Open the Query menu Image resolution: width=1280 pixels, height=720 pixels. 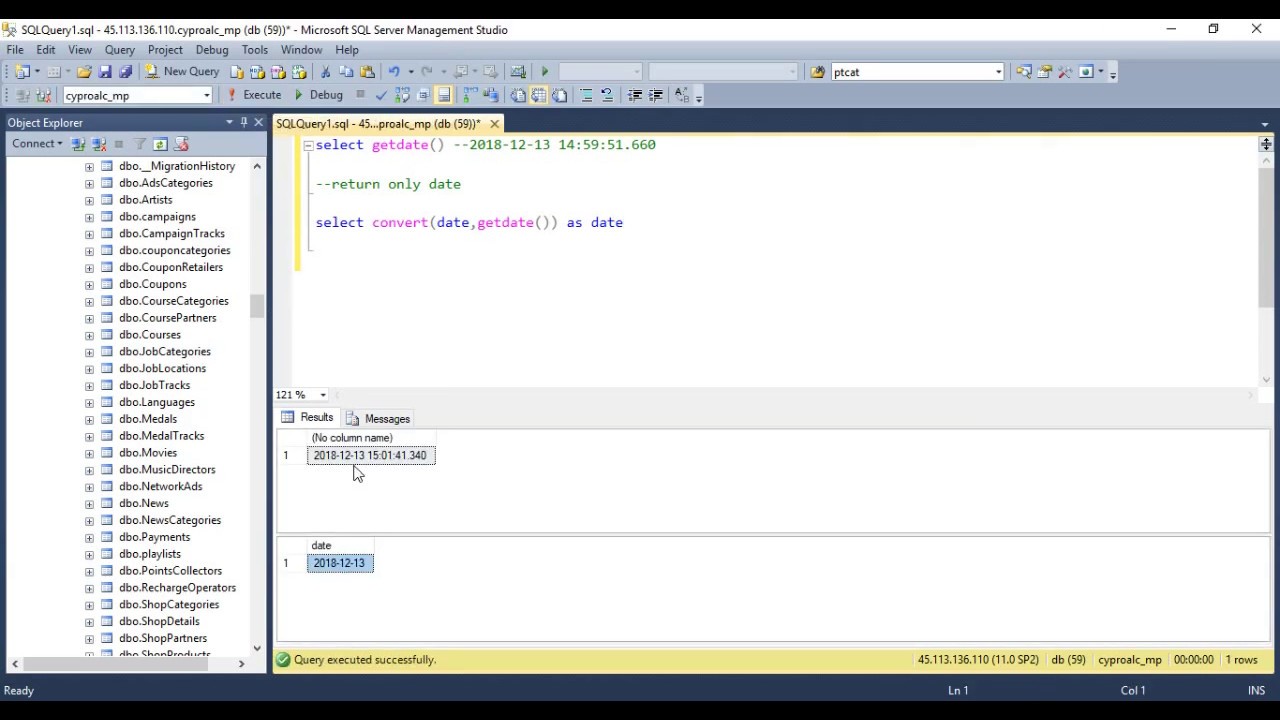(119, 50)
